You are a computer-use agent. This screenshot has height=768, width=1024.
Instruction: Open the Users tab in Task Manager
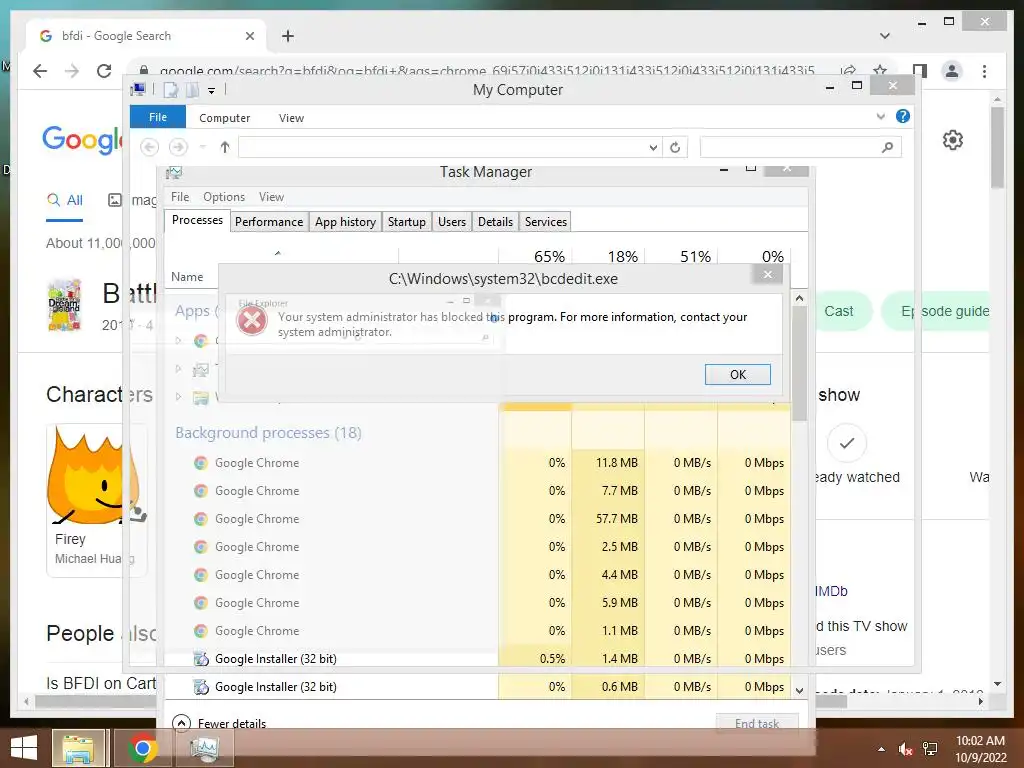[452, 221]
